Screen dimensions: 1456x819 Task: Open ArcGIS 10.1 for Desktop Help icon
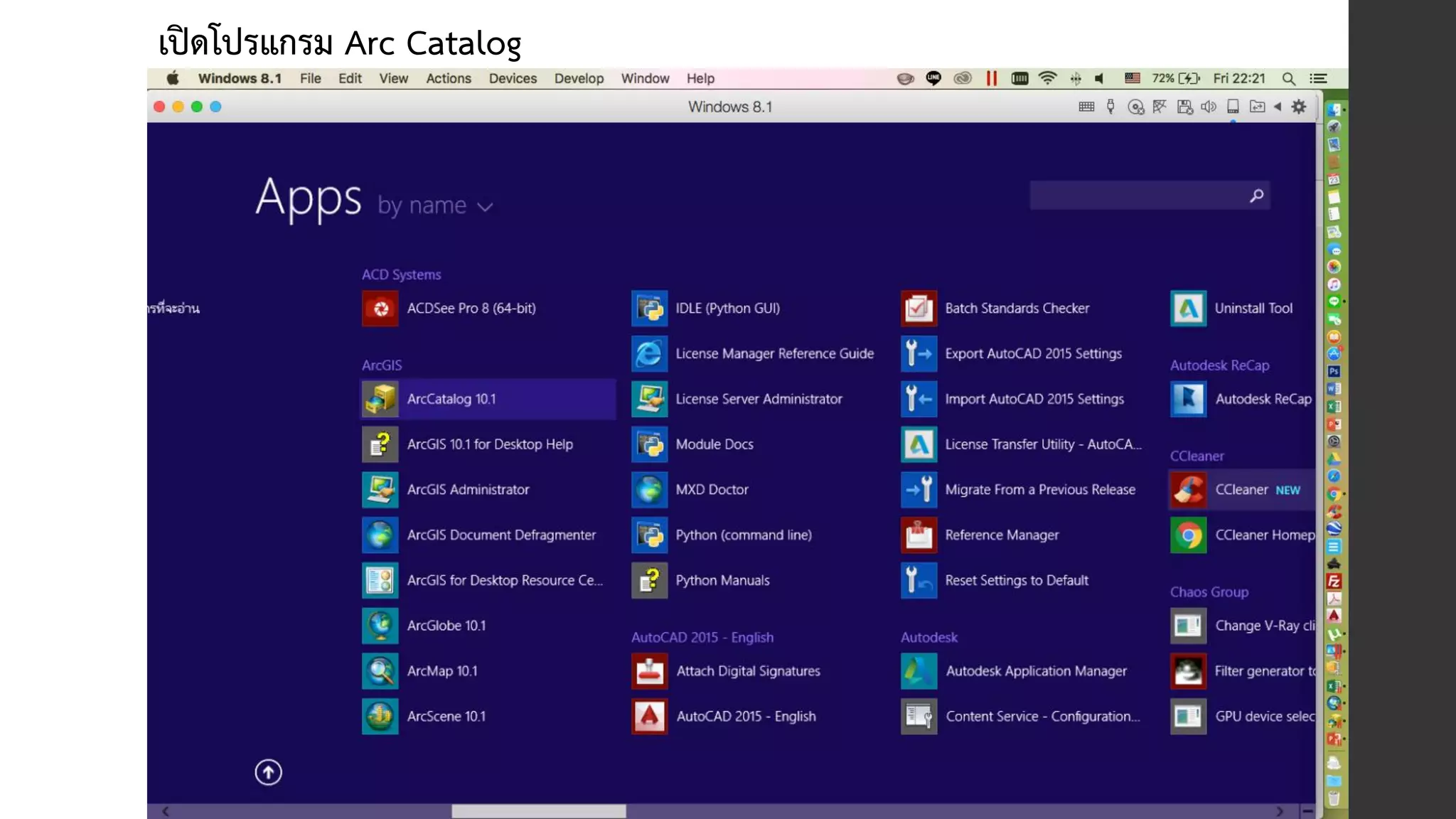coord(380,444)
